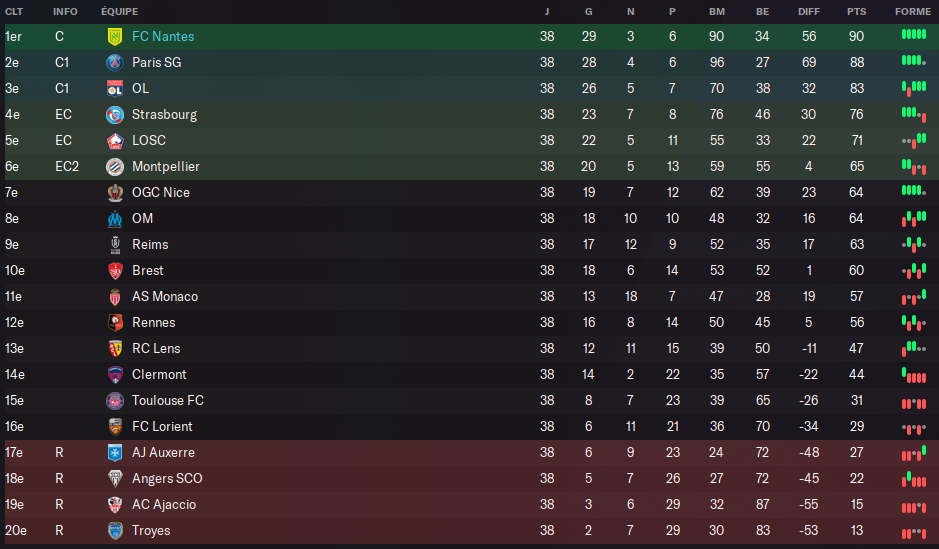Click FC Nantes form indicator bars

(913, 35)
